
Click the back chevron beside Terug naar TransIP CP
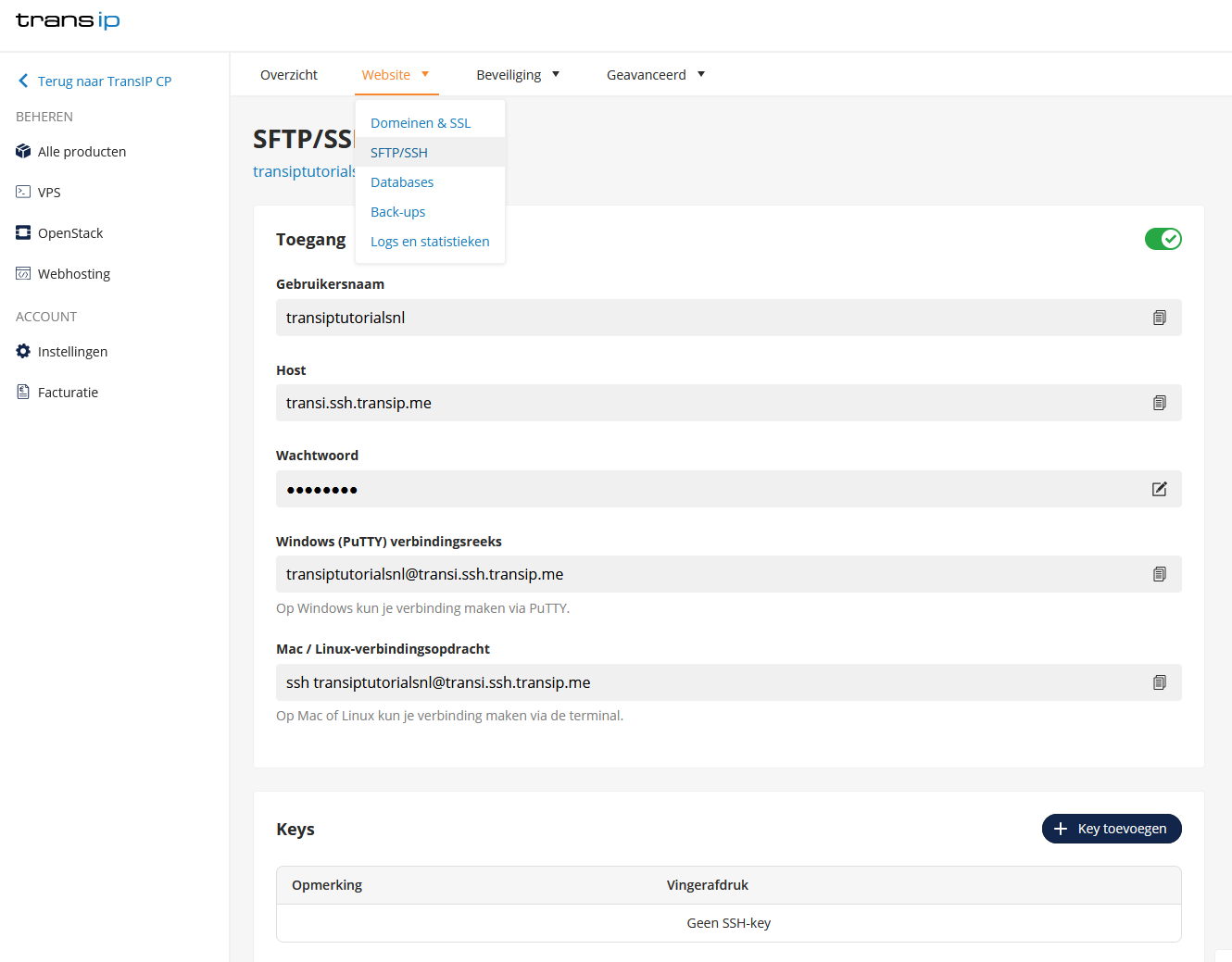pos(23,81)
